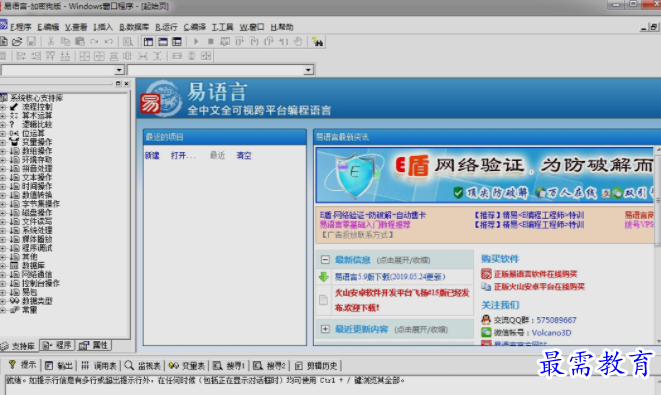Select 常量 in the tree
Screen dimensions: 661x395
coord(29,310)
